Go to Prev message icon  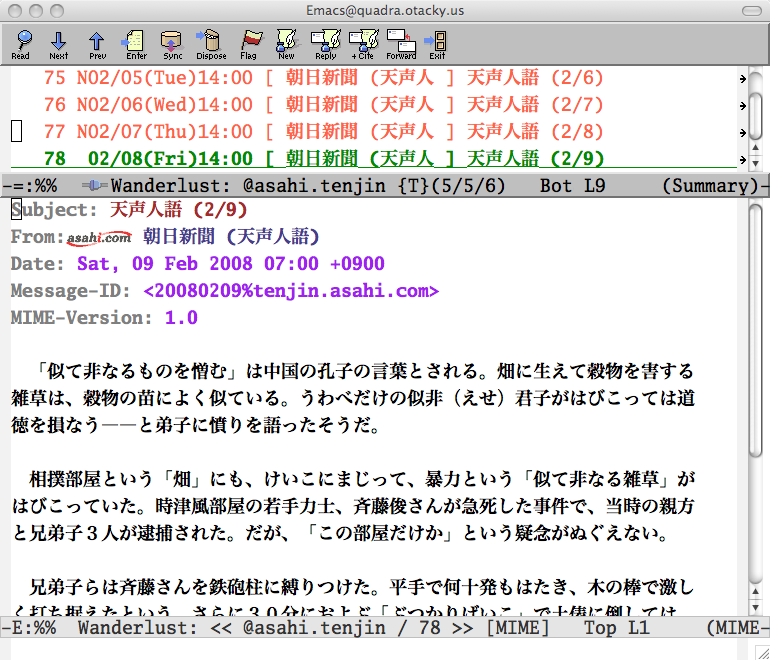(x=97, y=44)
